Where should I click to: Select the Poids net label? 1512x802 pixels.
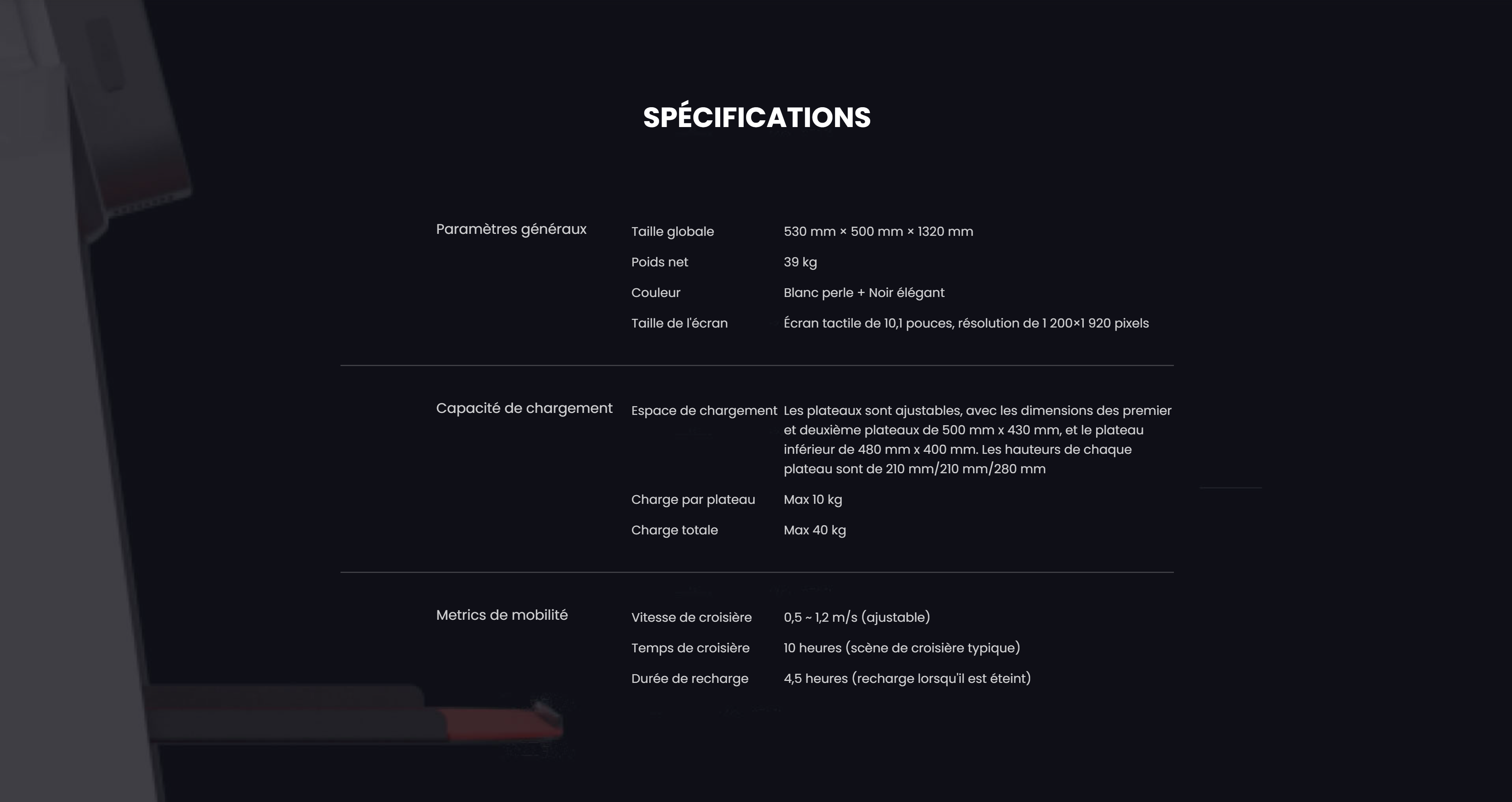coord(659,262)
